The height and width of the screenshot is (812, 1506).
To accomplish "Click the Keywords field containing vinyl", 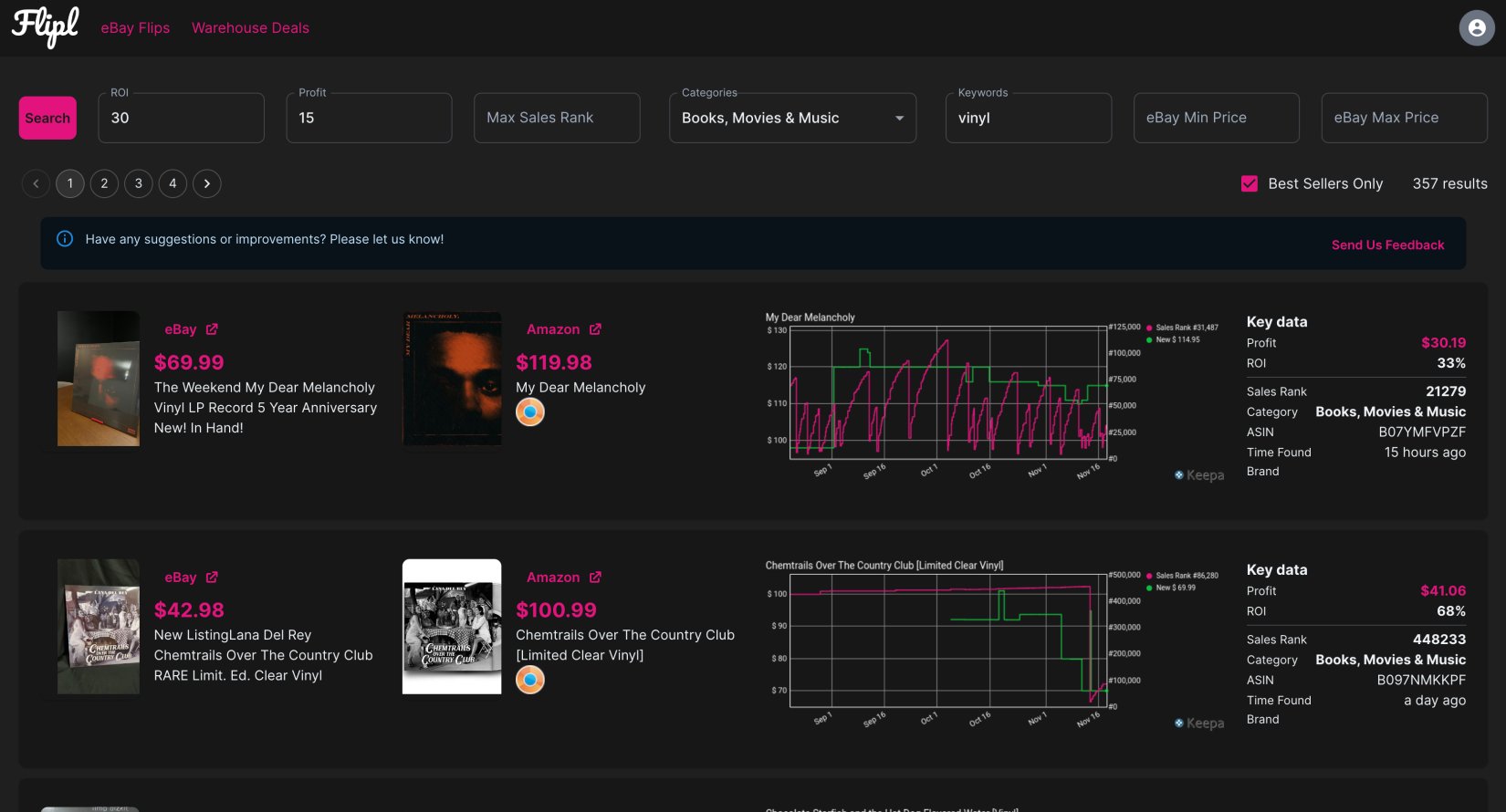I will click(1029, 118).
